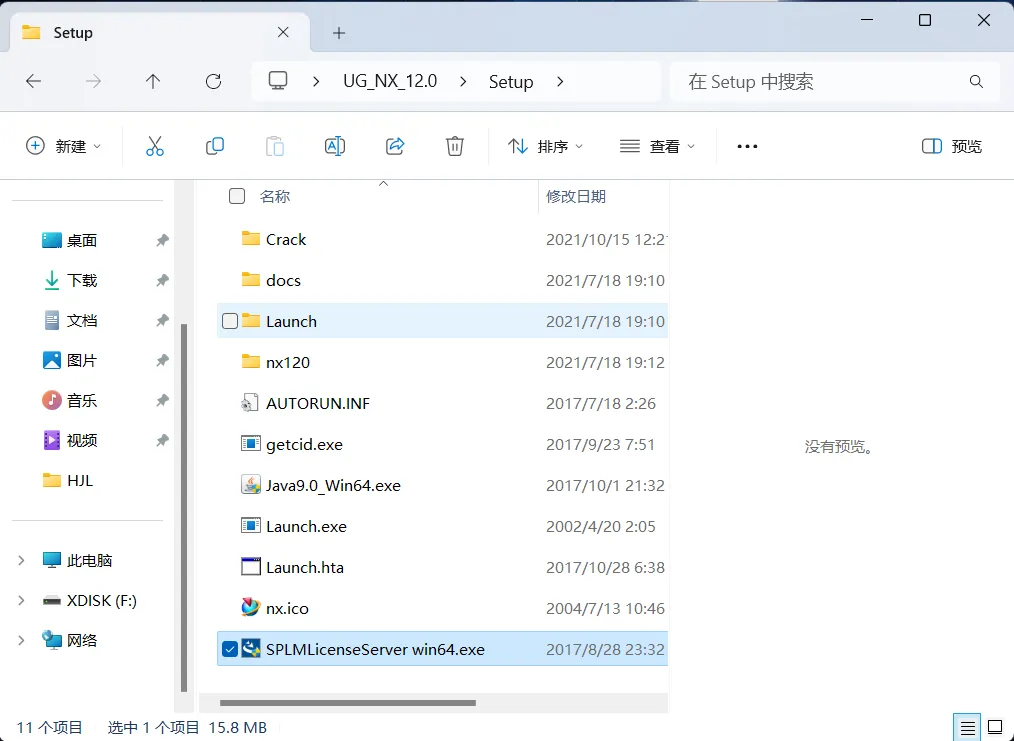Open the View dropdown menu
The image size is (1014, 741).
coord(657,146)
